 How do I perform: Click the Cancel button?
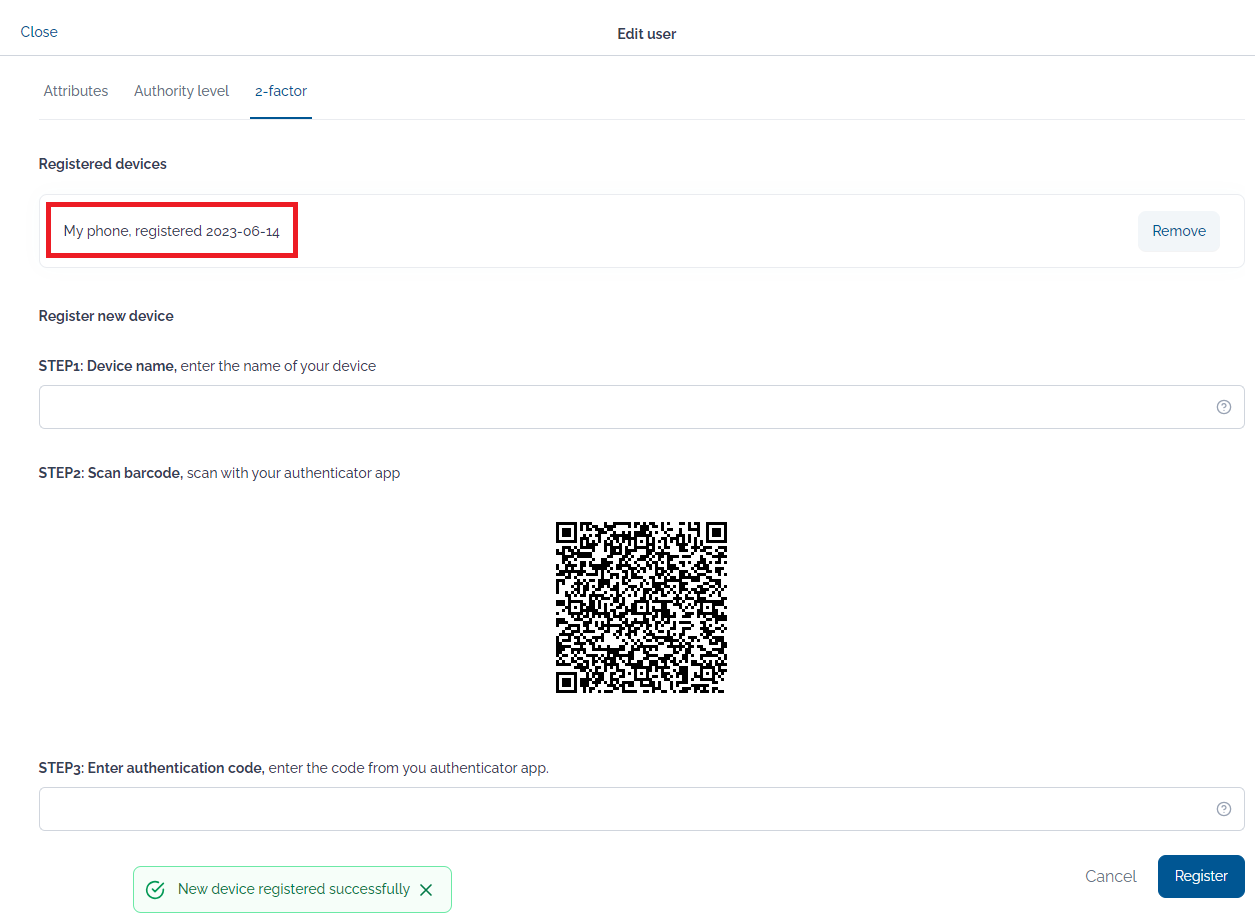pos(1111,876)
